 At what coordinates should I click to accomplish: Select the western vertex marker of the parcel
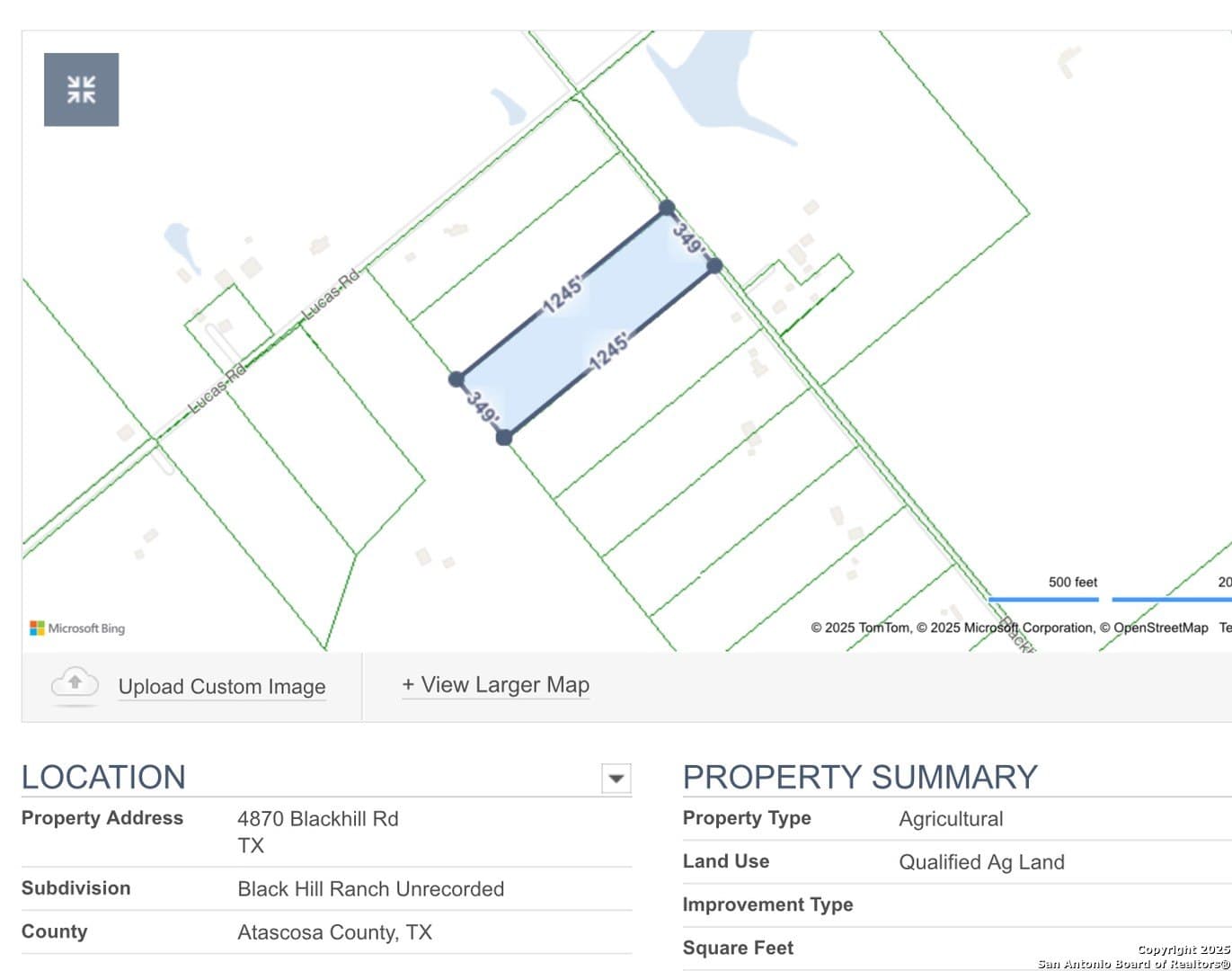455,378
